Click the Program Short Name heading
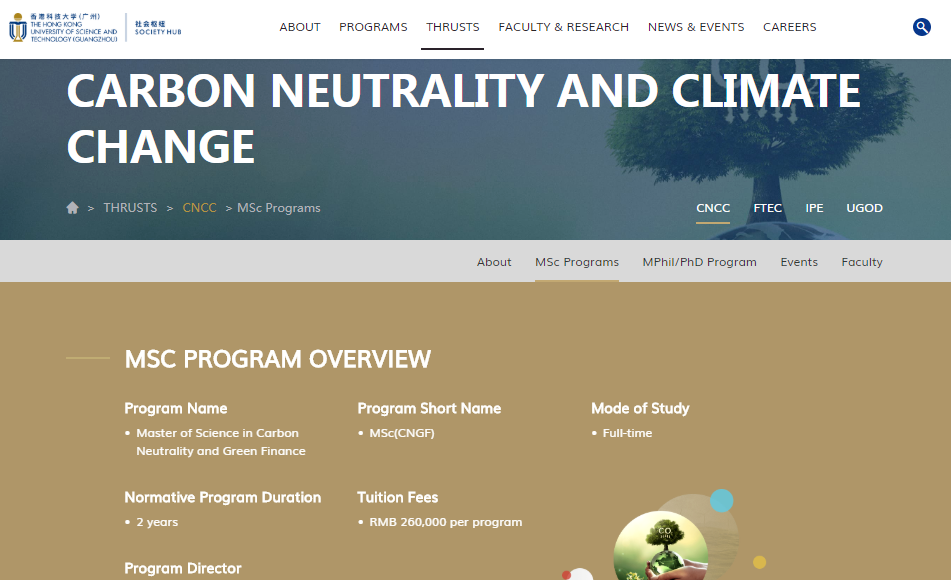Image resolution: width=951 pixels, height=580 pixels. coord(429,408)
